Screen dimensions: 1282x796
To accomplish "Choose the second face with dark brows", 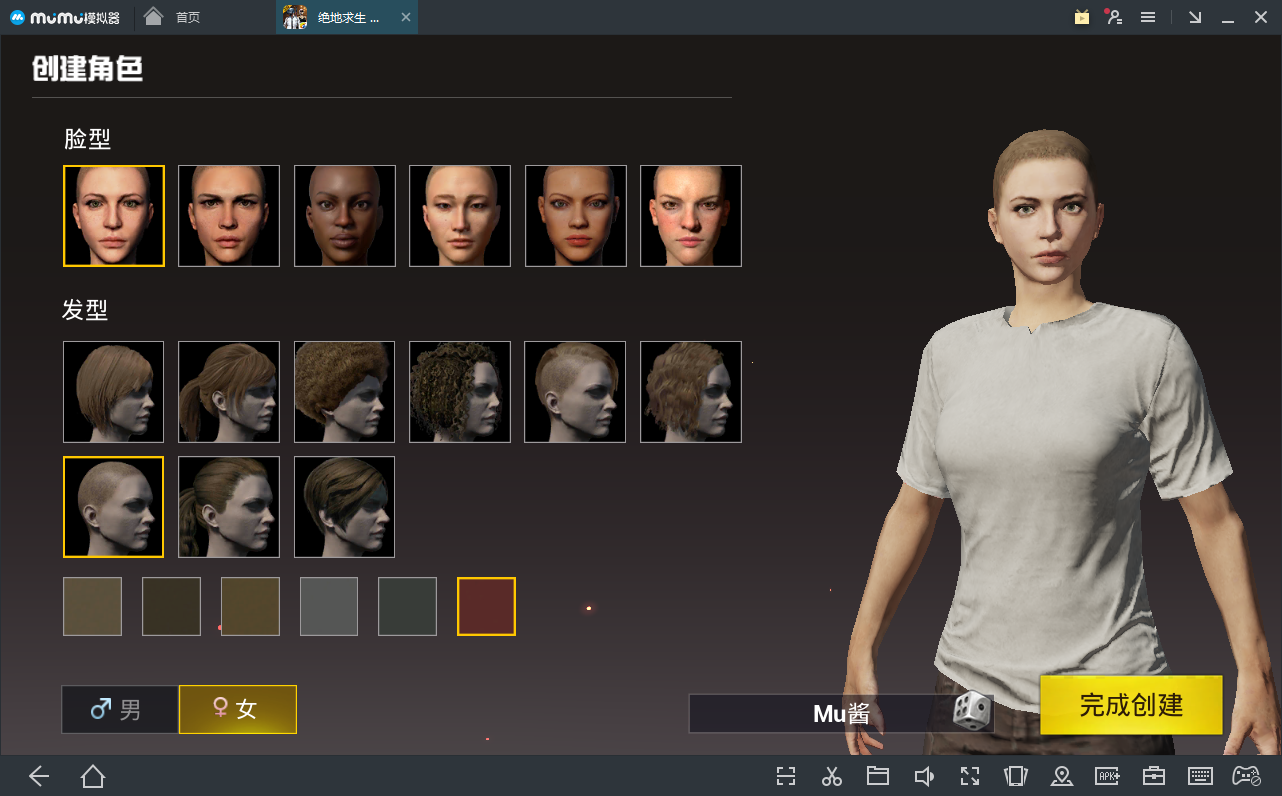I will point(229,216).
